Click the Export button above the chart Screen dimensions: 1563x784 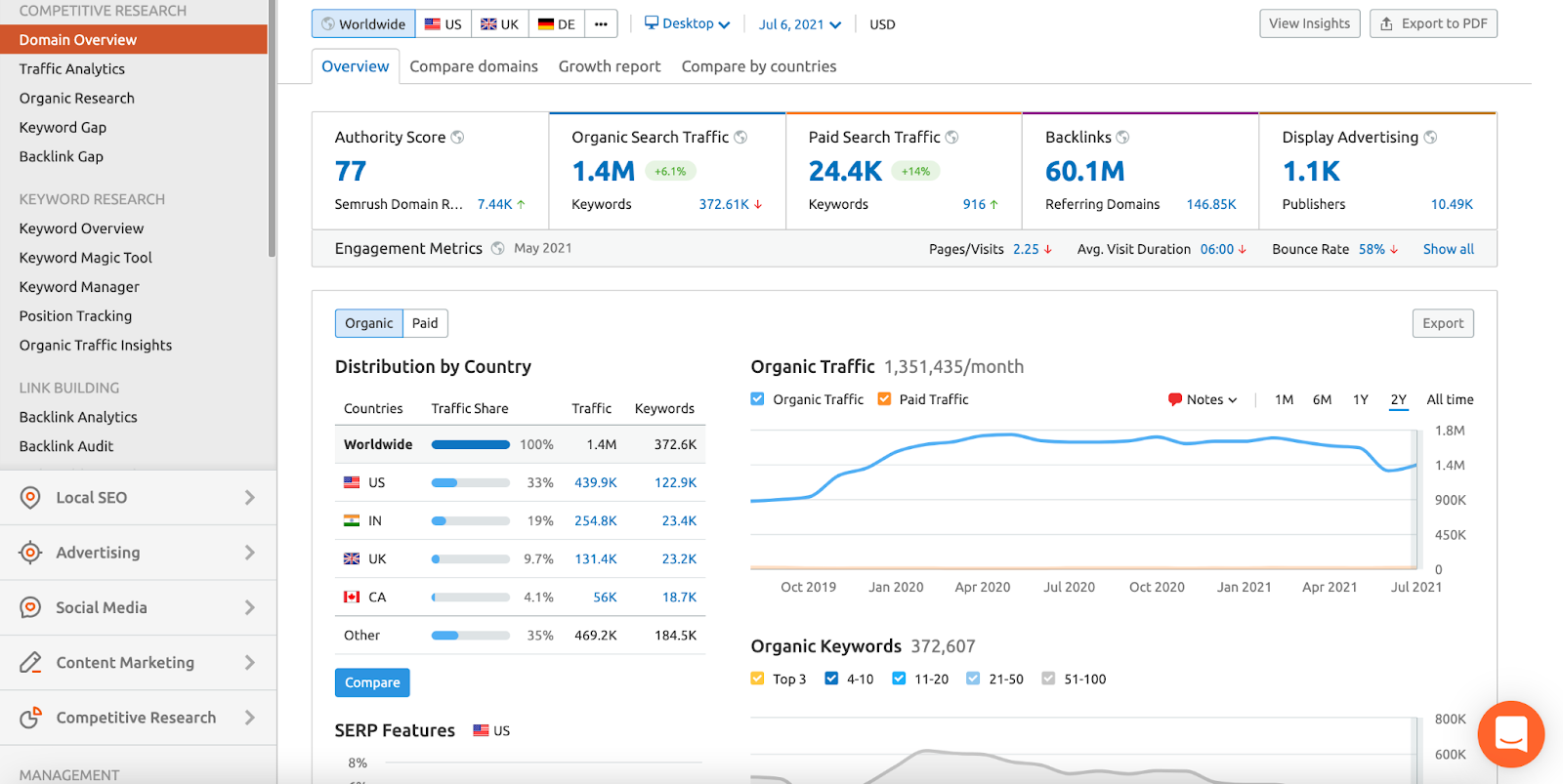tap(1443, 323)
